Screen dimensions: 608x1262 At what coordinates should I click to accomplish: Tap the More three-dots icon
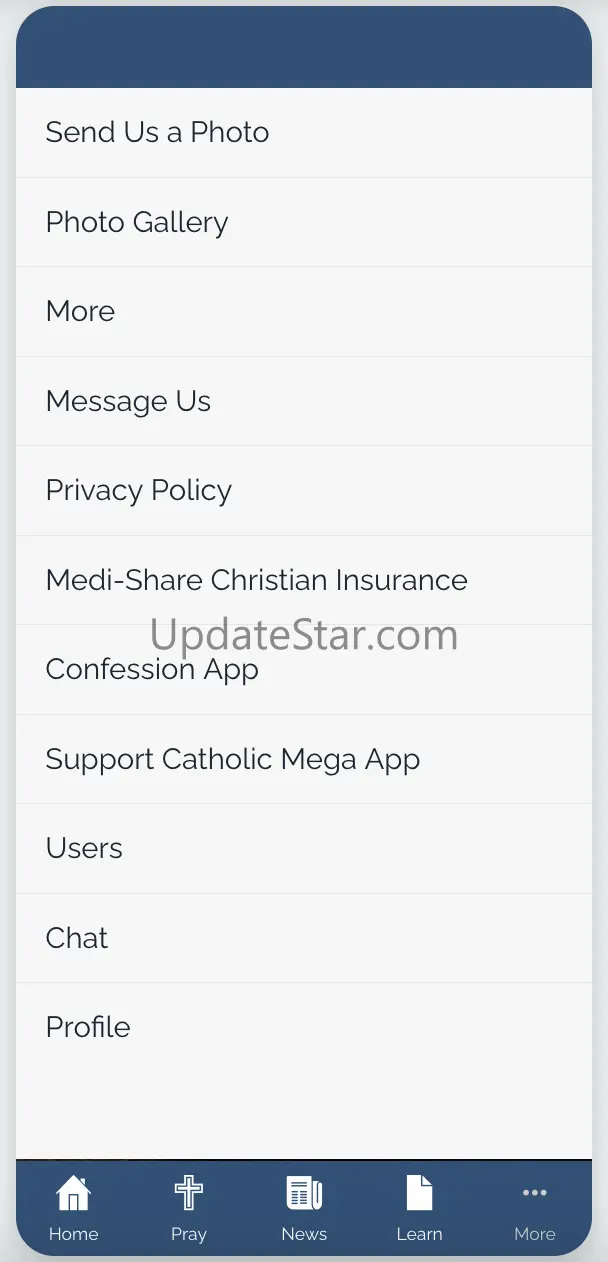click(535, 1192)
